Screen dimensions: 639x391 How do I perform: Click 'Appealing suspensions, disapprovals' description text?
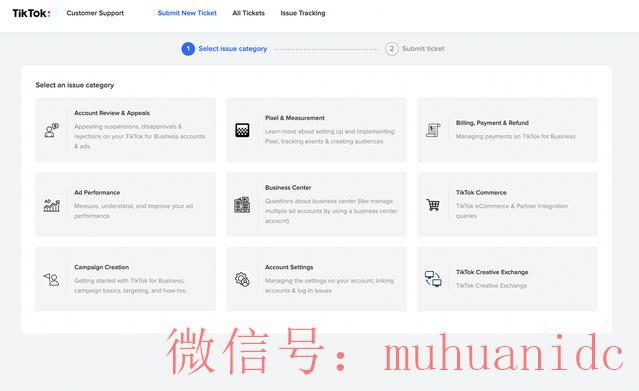[139, 136]
